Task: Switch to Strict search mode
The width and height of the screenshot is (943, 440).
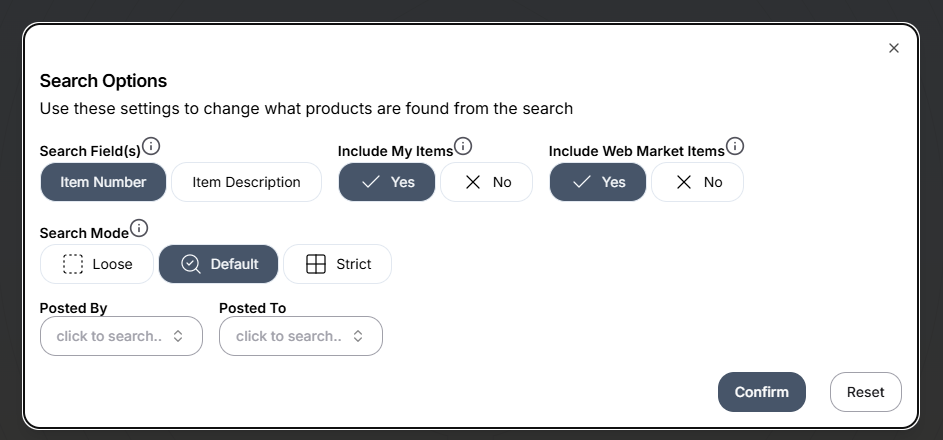Action: click(337, 264)
